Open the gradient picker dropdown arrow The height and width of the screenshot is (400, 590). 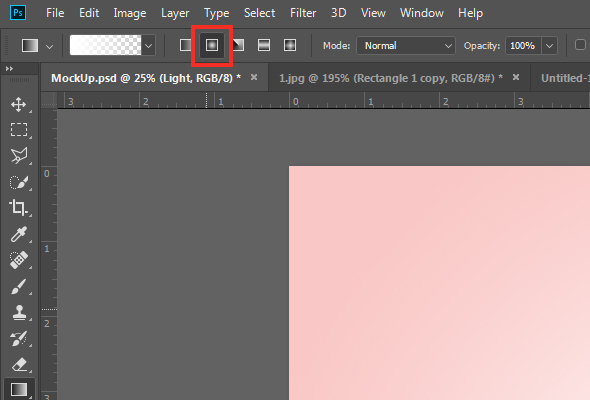coord(149,46)
